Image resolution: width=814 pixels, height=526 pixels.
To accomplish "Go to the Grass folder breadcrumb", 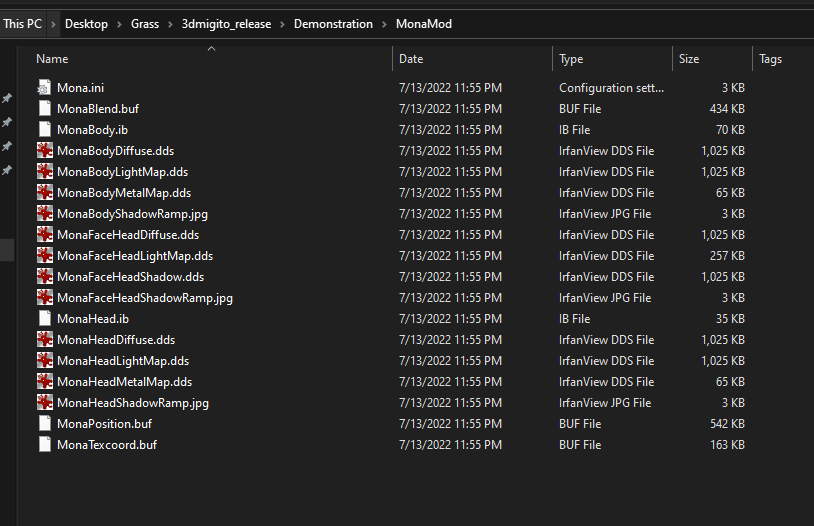I will 145,24.
